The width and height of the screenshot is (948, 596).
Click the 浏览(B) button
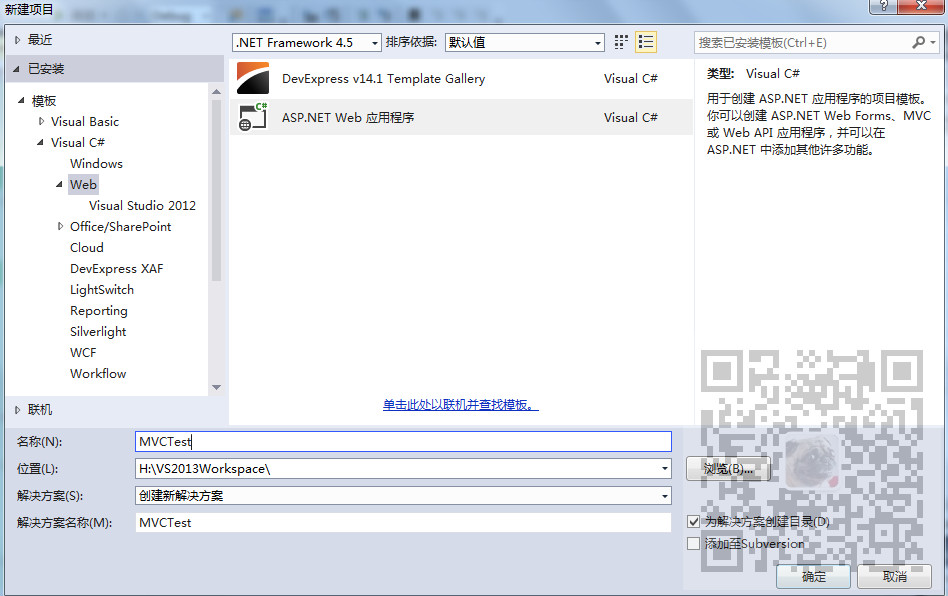727,468
